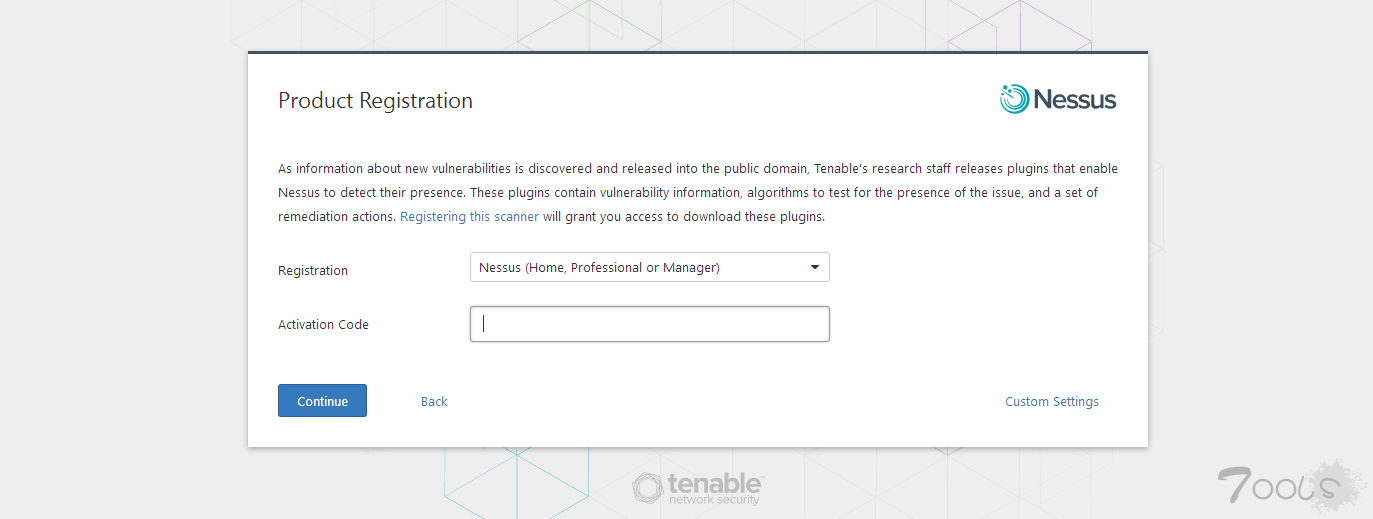
Task: Go Back to the previous step
Action: (x=434, y=401)
